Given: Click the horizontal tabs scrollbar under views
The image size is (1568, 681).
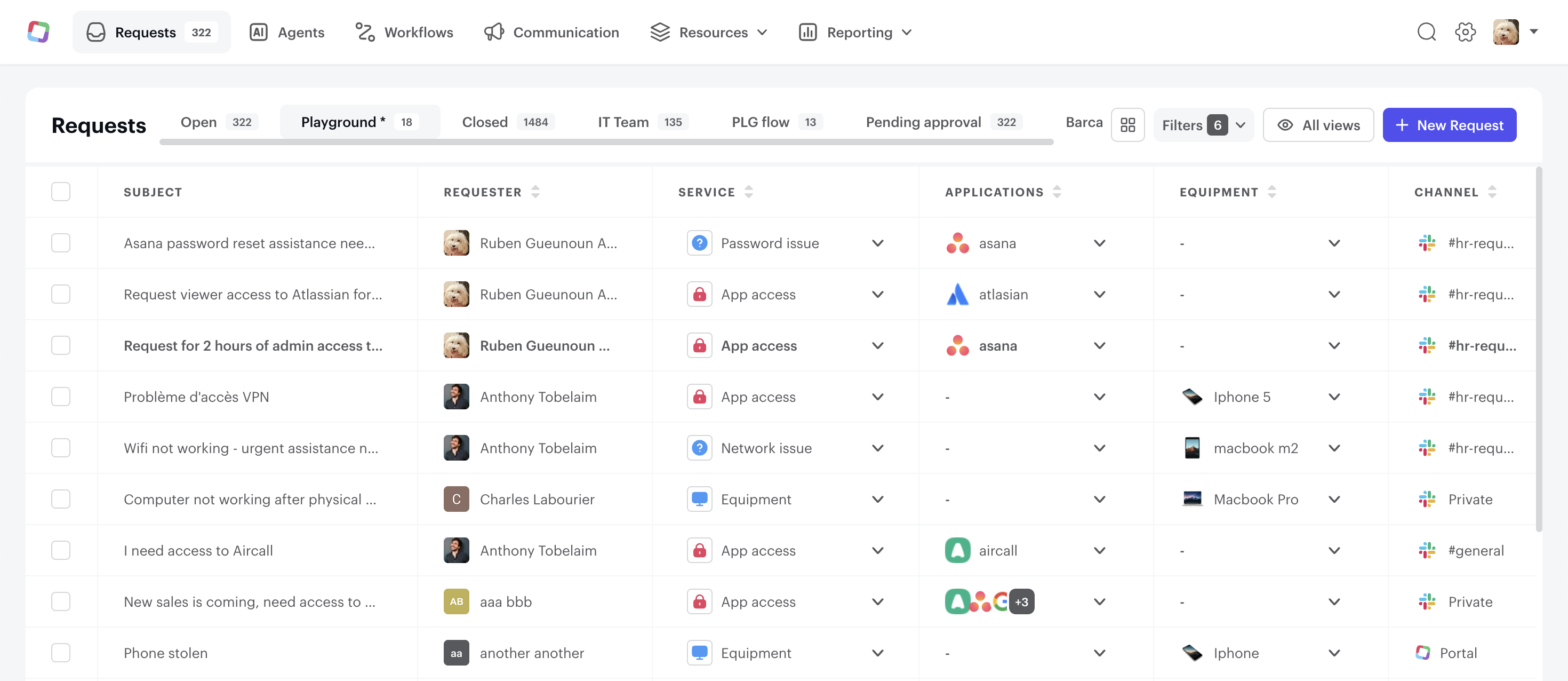Looking at the screenshot, I should point(606,142).
